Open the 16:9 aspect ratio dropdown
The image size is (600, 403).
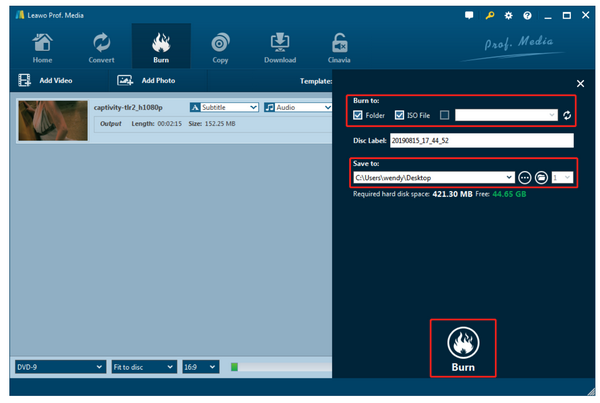(201, 367)
